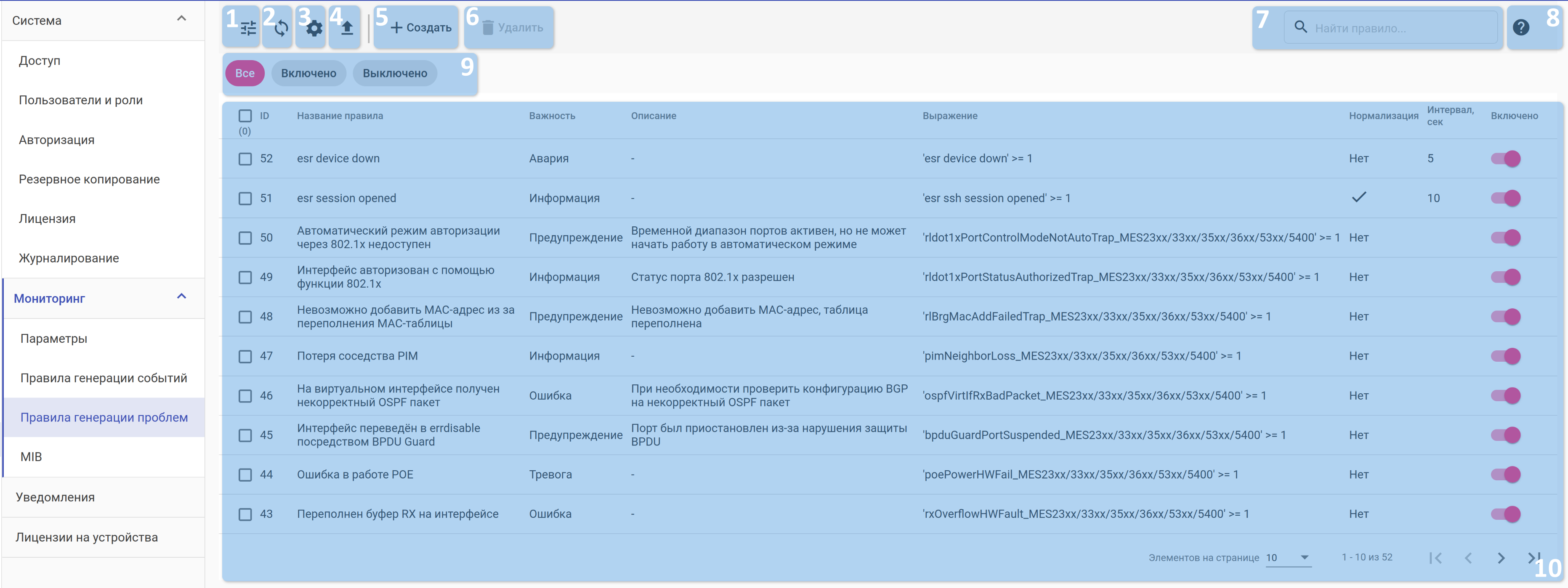Collapse the Мониторинг section

(x=181, y=297)
